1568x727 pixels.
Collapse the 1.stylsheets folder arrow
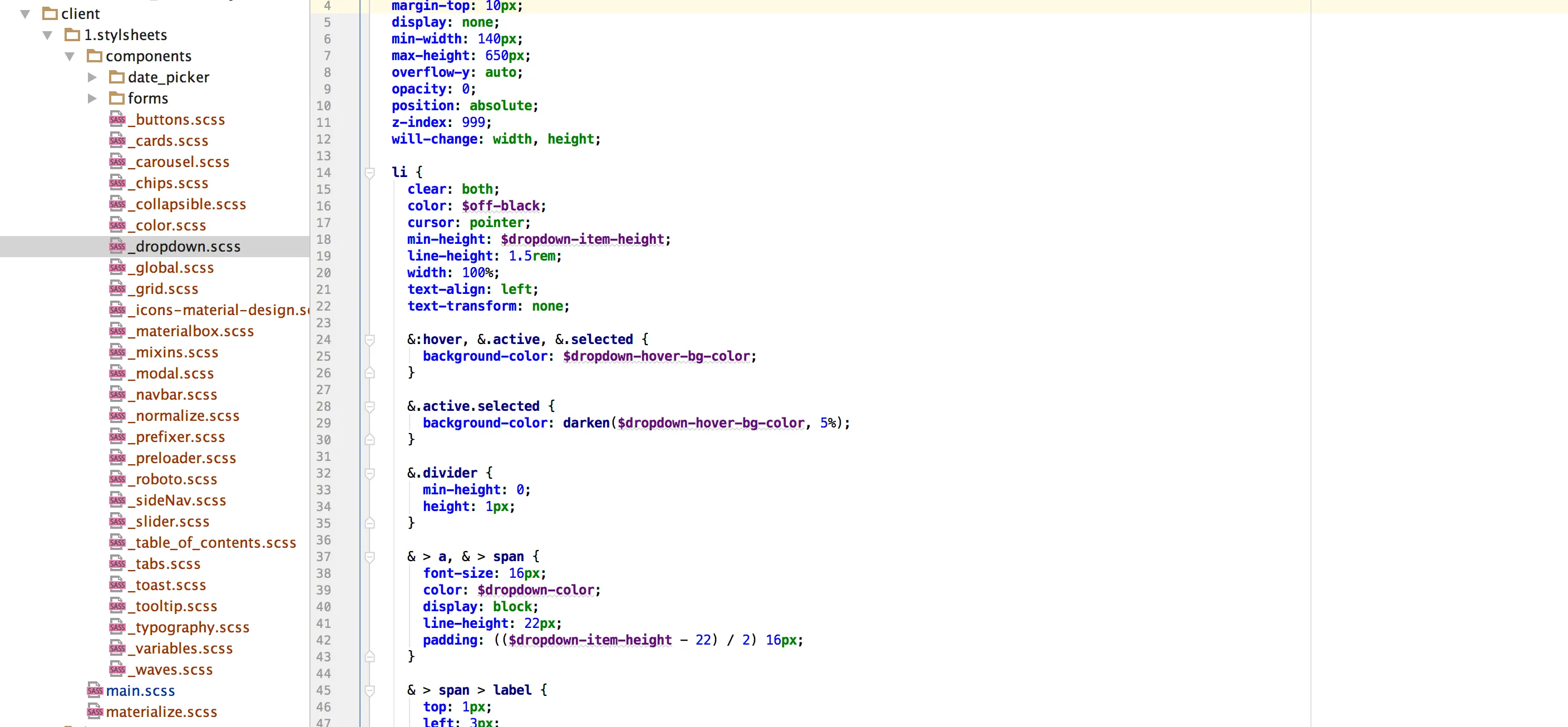tap(47, 35)
